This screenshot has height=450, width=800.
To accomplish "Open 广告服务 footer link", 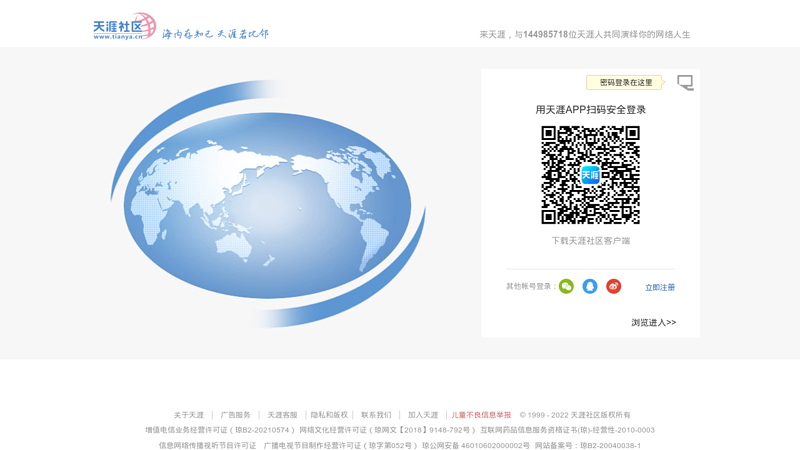I will click(x=235, y=415).
